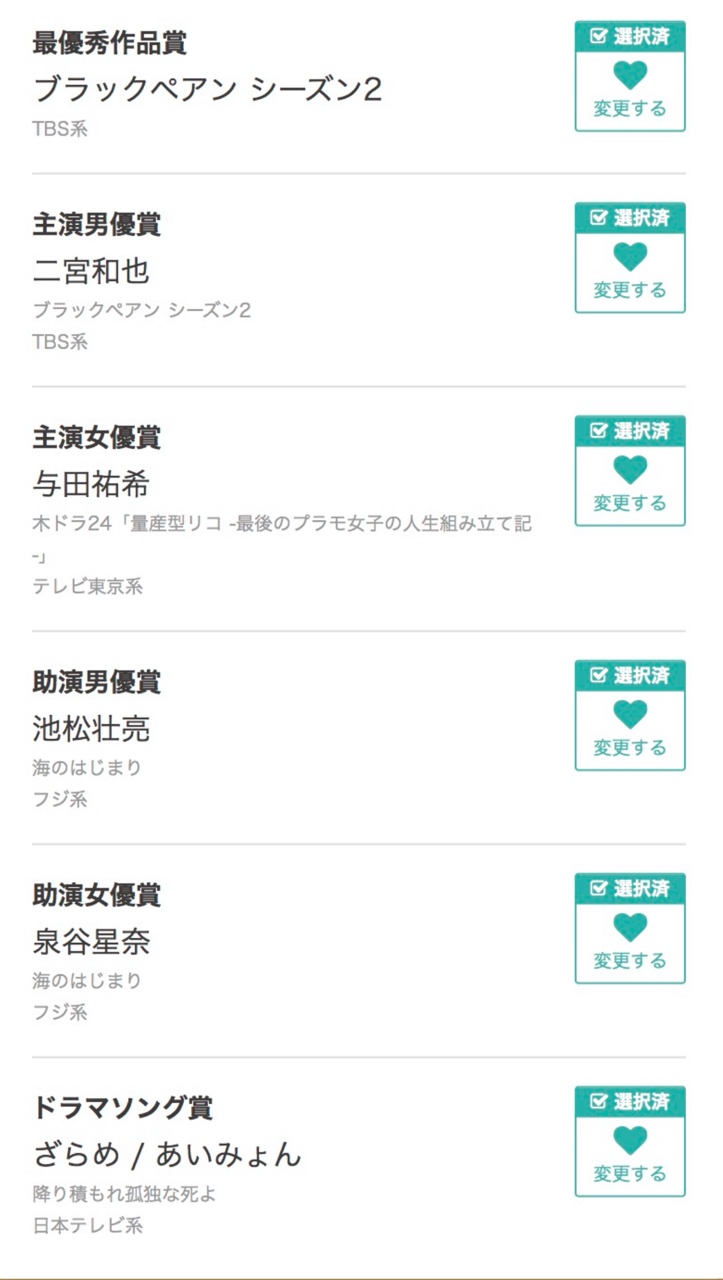Select the ブラックペアン シーズン2 best drama title
723x1280 pixels.
[x=208, y=89]
